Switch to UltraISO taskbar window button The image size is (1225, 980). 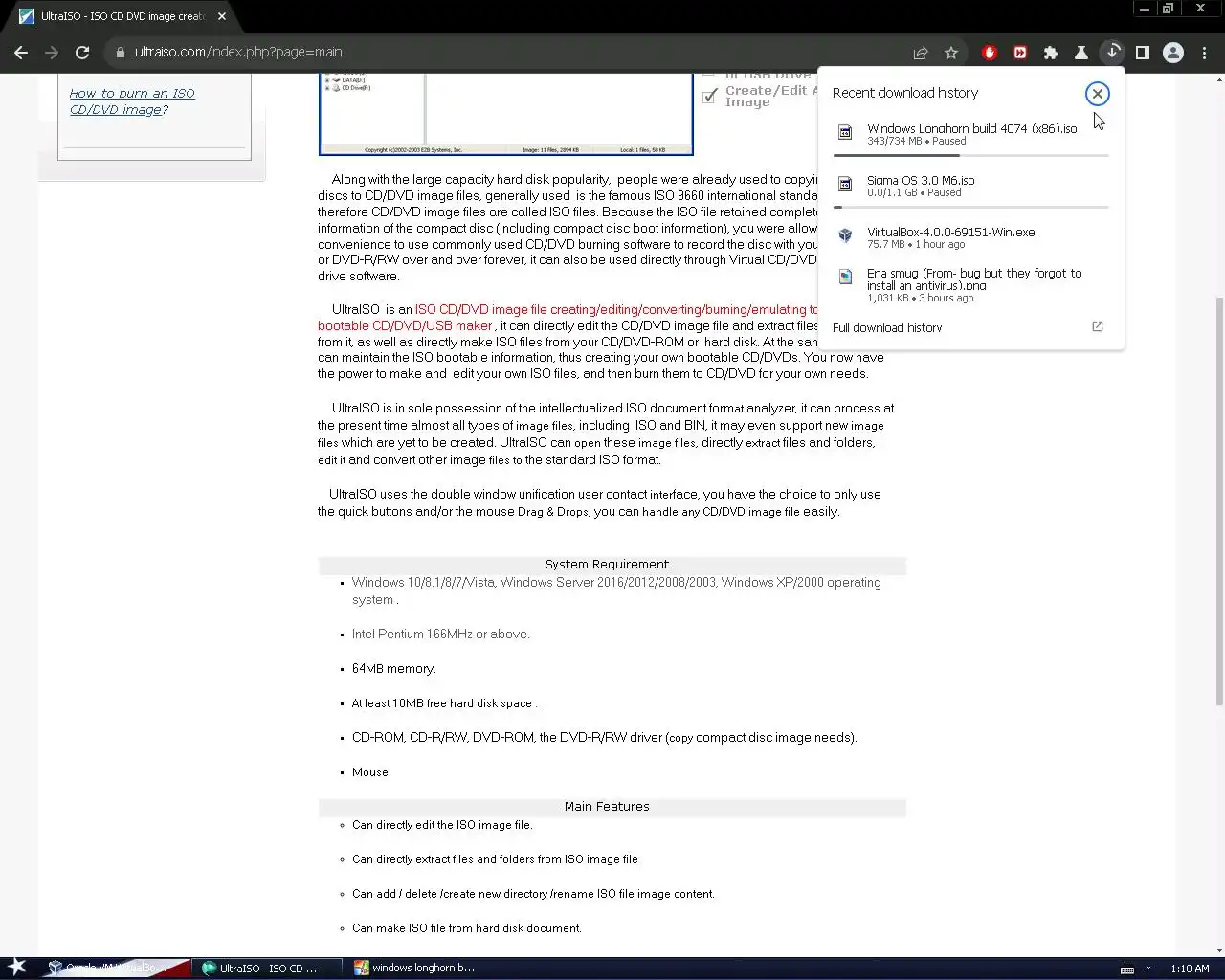[x=268, y=968]
